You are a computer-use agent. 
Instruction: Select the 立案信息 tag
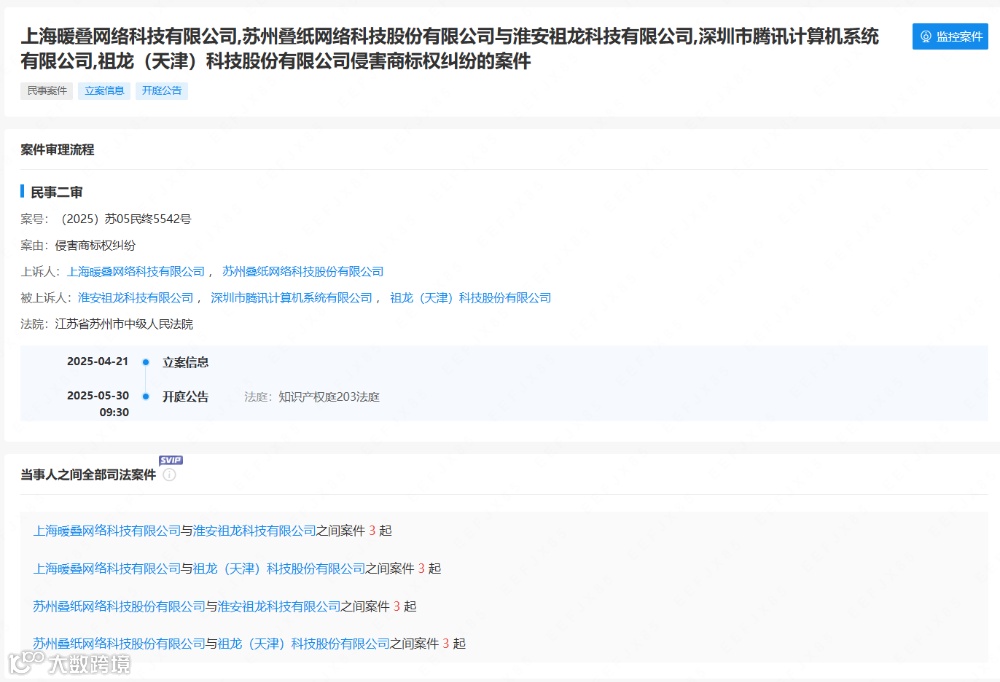104,91
